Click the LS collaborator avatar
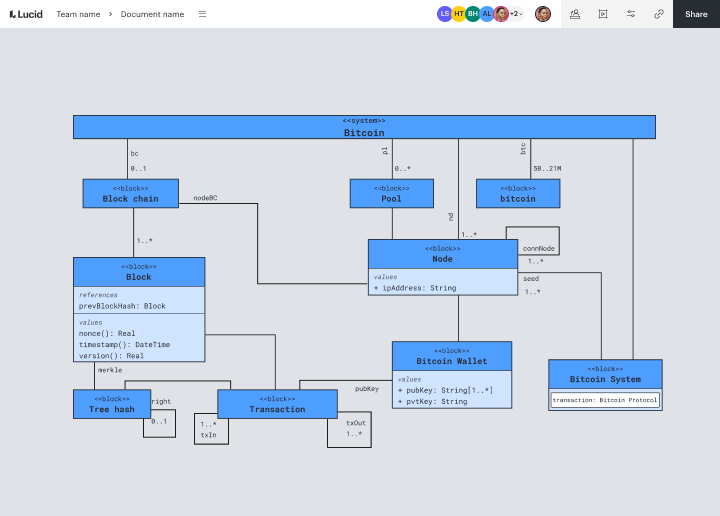Viewport: 720px width, 516px height. click(x=444, y=14)
